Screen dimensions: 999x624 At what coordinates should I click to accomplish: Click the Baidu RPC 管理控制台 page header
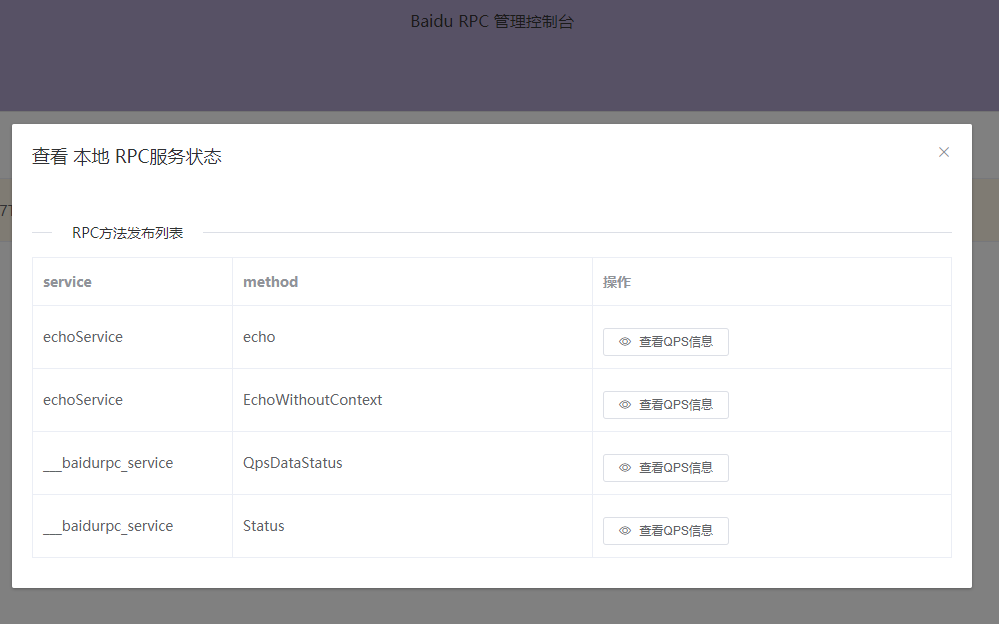pyautogui.click(x=492, y=22)
